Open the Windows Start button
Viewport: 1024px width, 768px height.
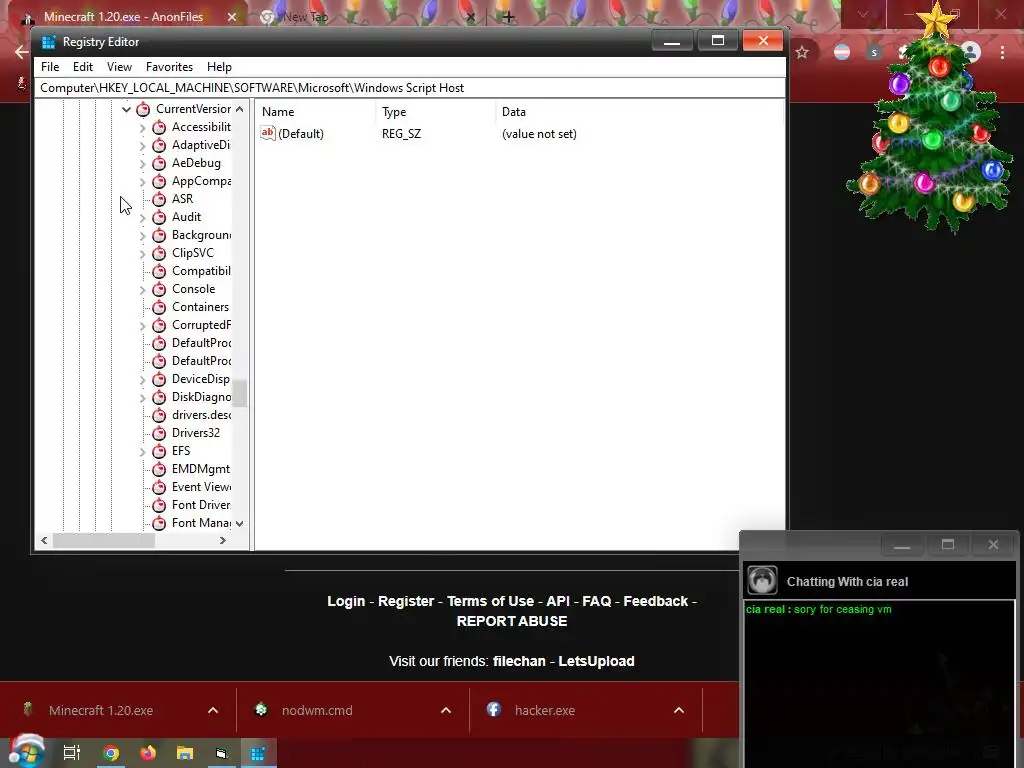25,752
